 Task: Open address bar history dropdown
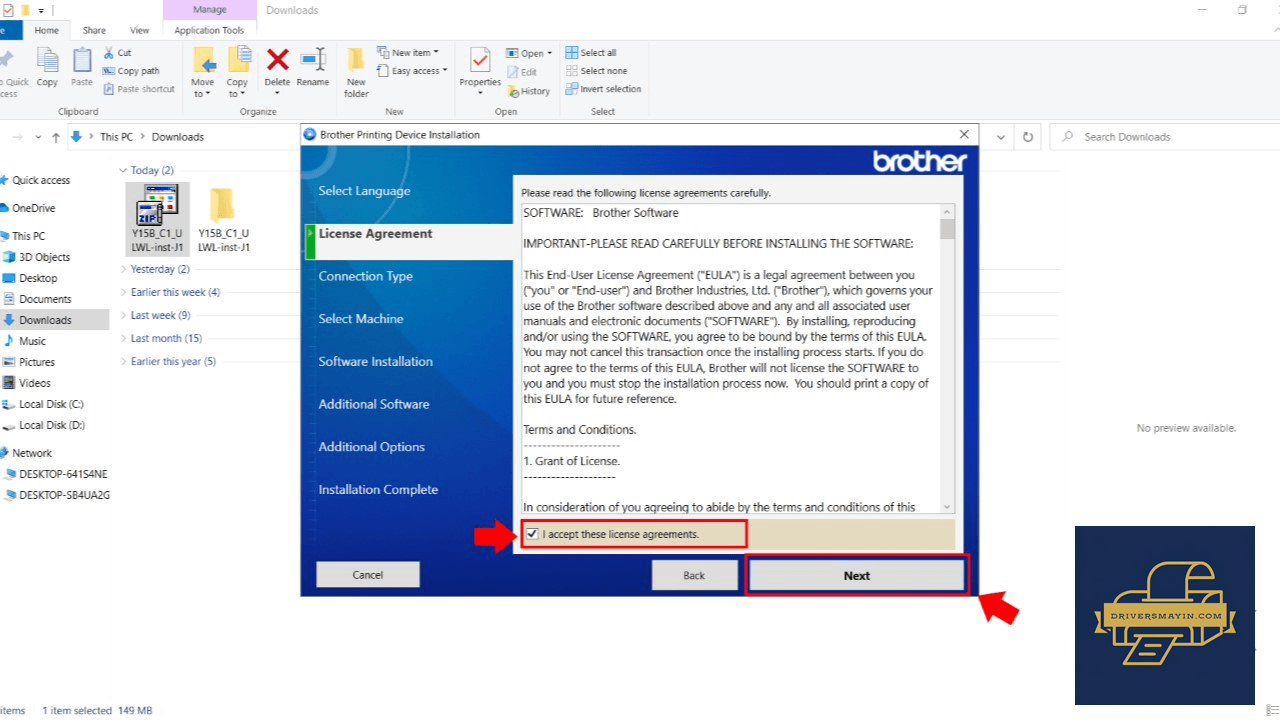point(1003,137)
